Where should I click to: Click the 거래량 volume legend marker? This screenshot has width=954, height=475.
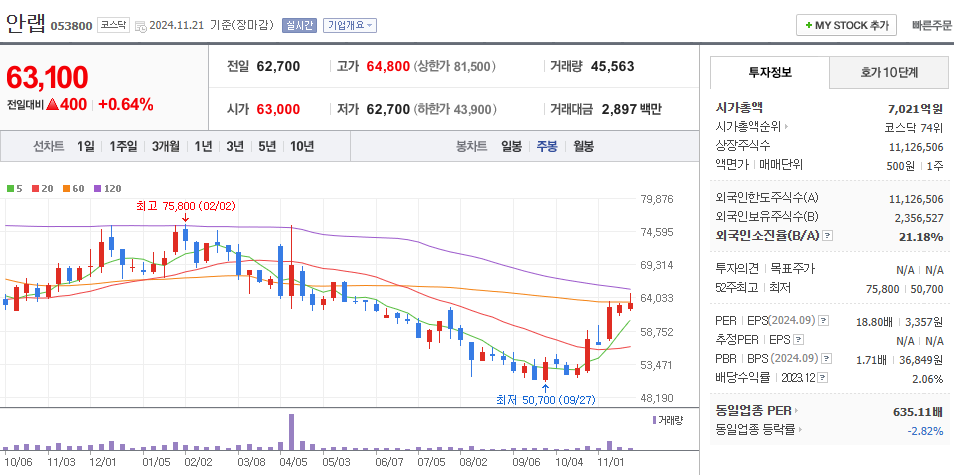pyautogui.click(x=655, y=420)
